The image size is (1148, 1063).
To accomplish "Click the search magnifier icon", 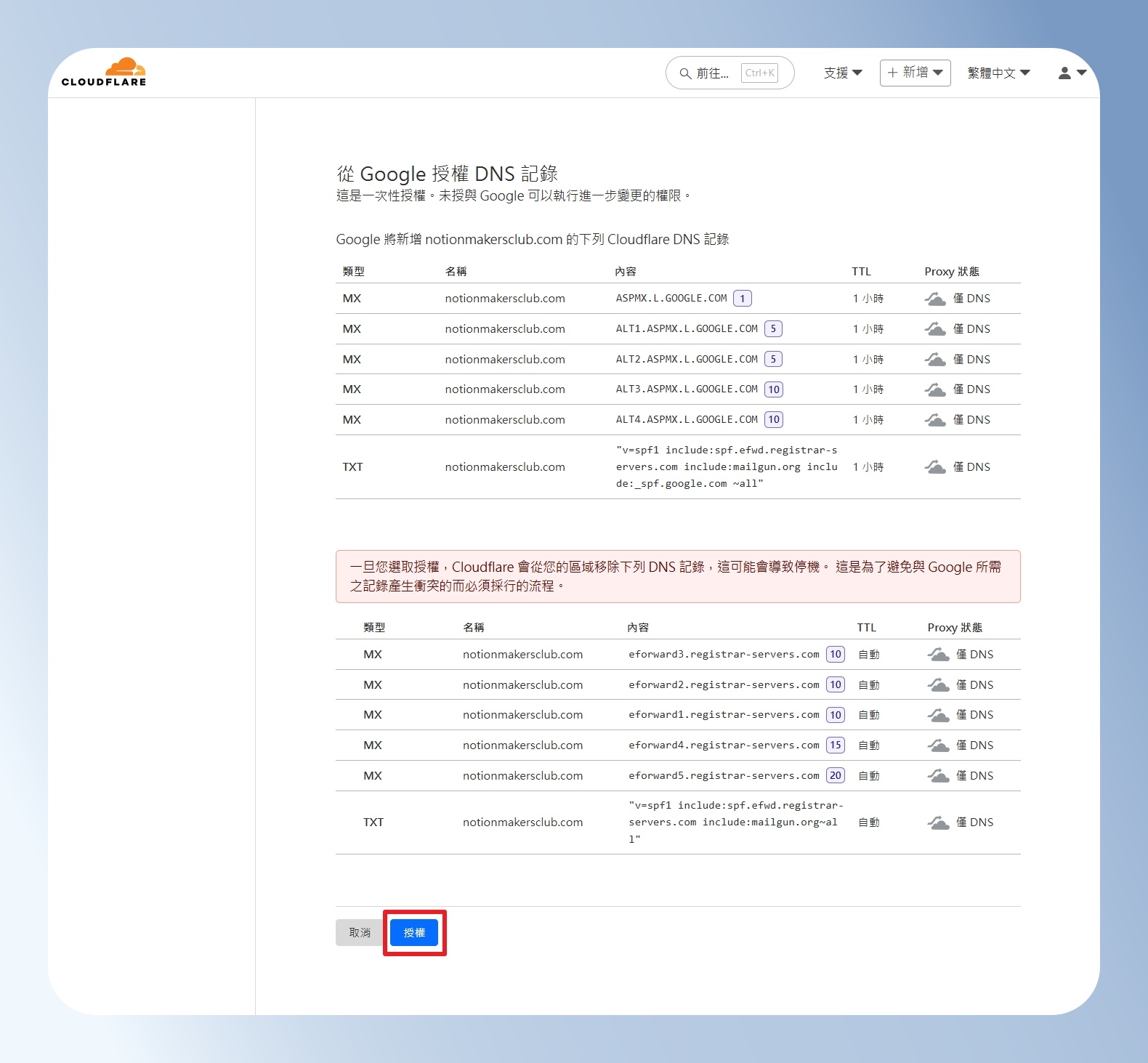I will (685, 73).
